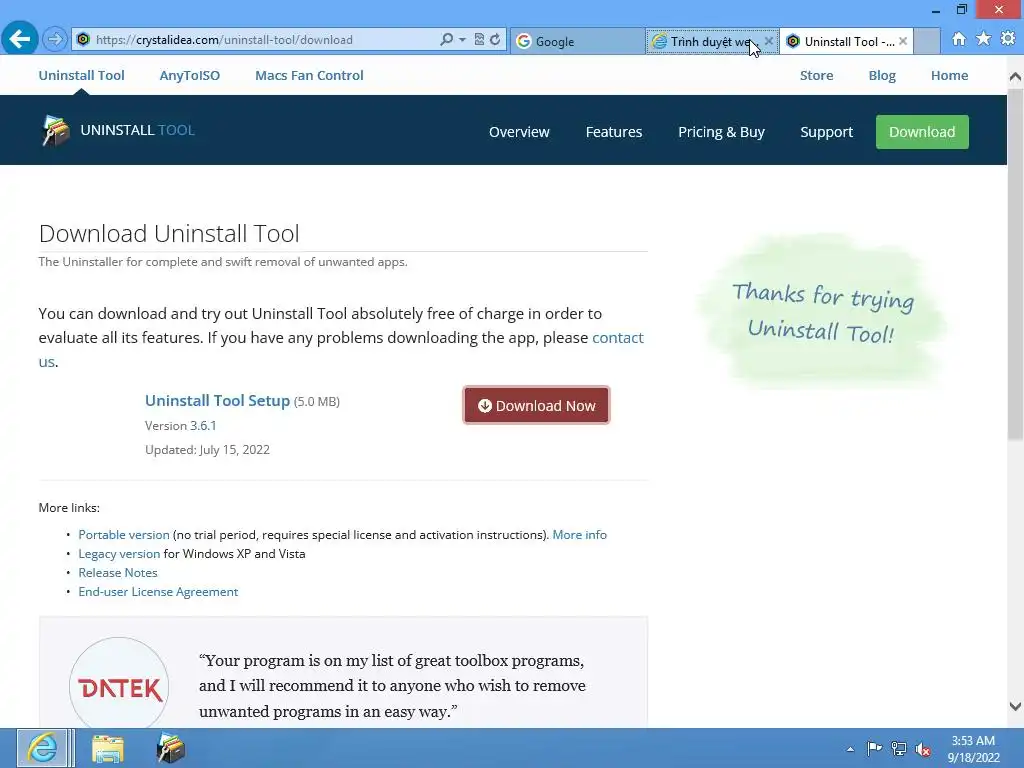
Task: Open the Portable version link
Action: coord(123,535)
